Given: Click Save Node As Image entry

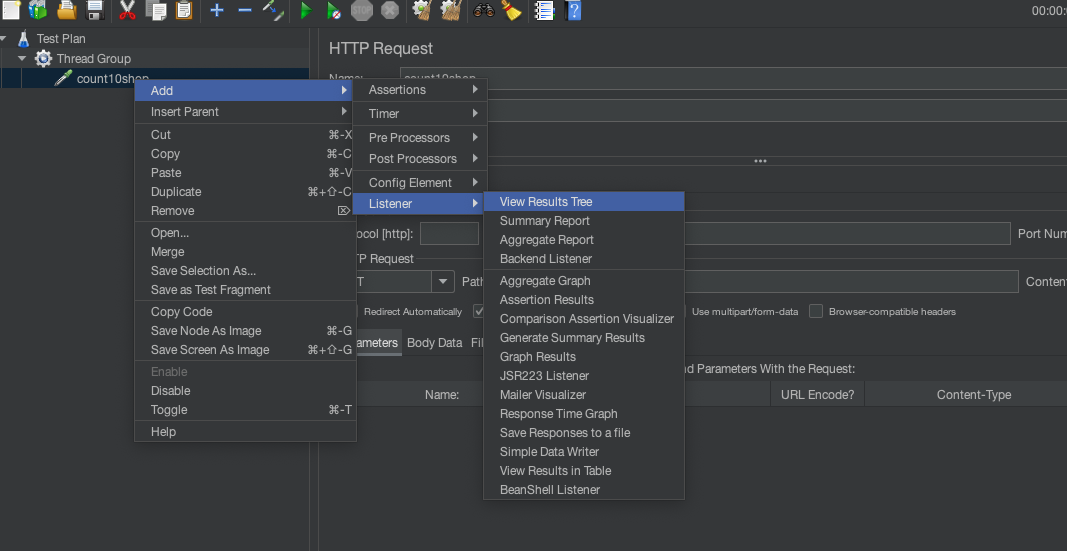Looking at the screenshot, I should [245, 331].
